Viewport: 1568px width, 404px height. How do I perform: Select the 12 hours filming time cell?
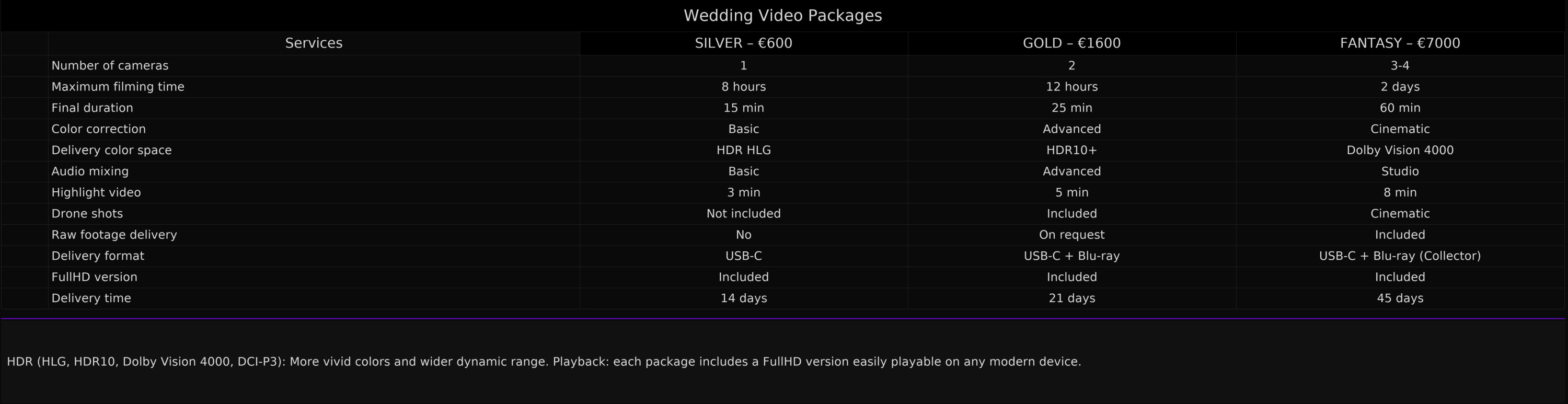[x=1071, y=87]
